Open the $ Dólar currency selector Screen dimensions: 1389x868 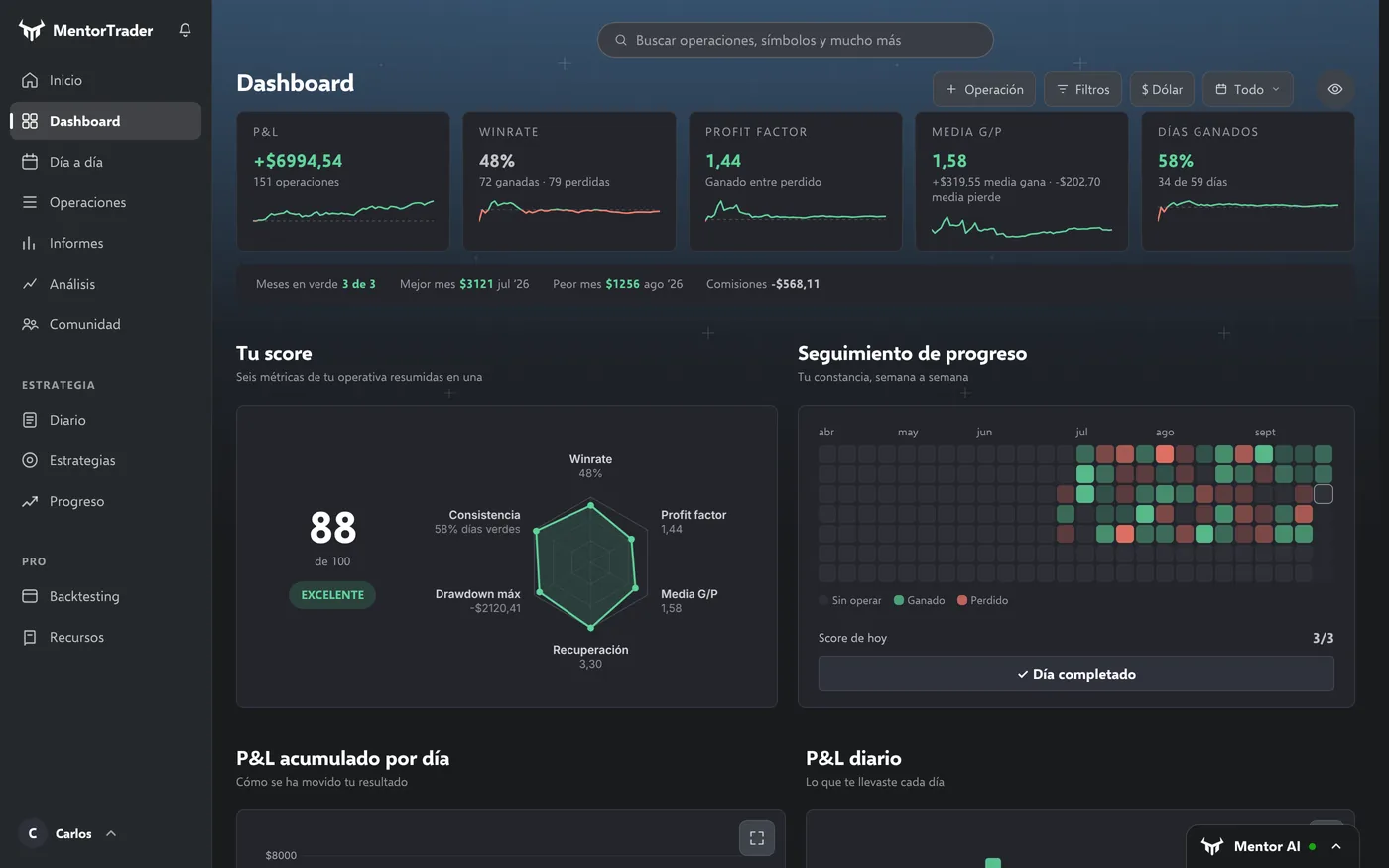click(x=1162, y=89)
